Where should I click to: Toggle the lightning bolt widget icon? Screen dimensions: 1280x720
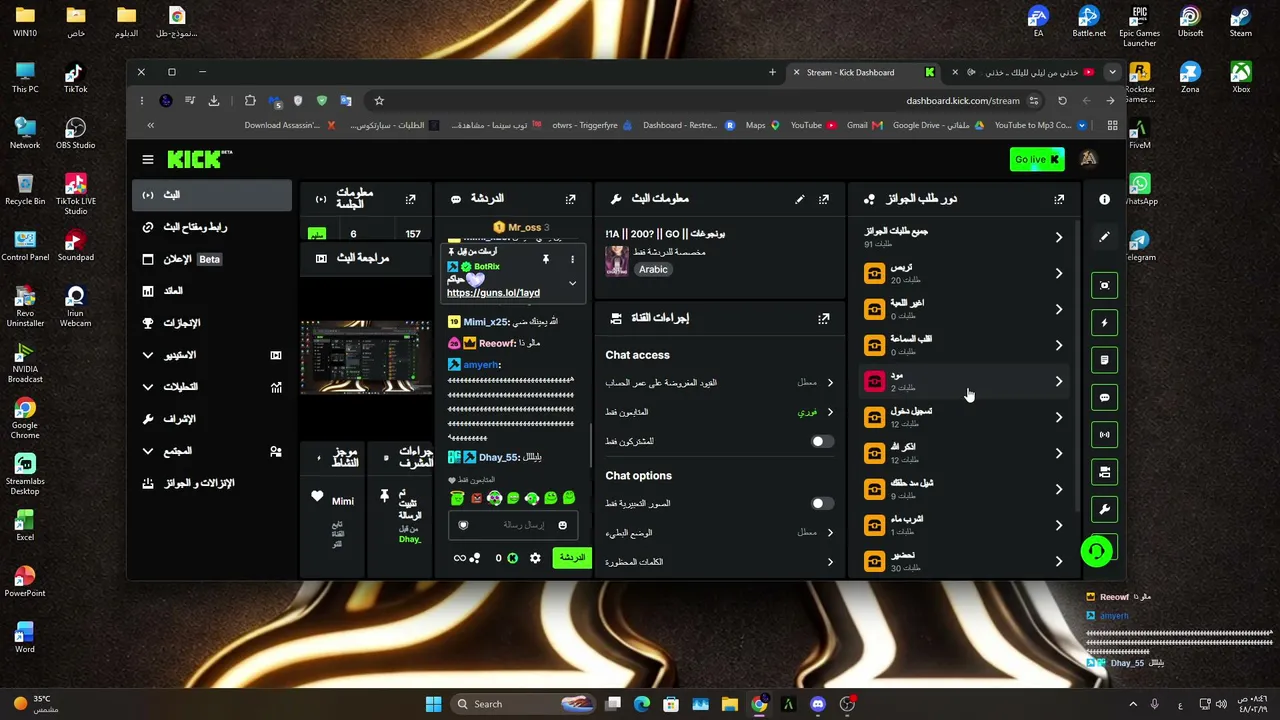(x=1105, y=323)
